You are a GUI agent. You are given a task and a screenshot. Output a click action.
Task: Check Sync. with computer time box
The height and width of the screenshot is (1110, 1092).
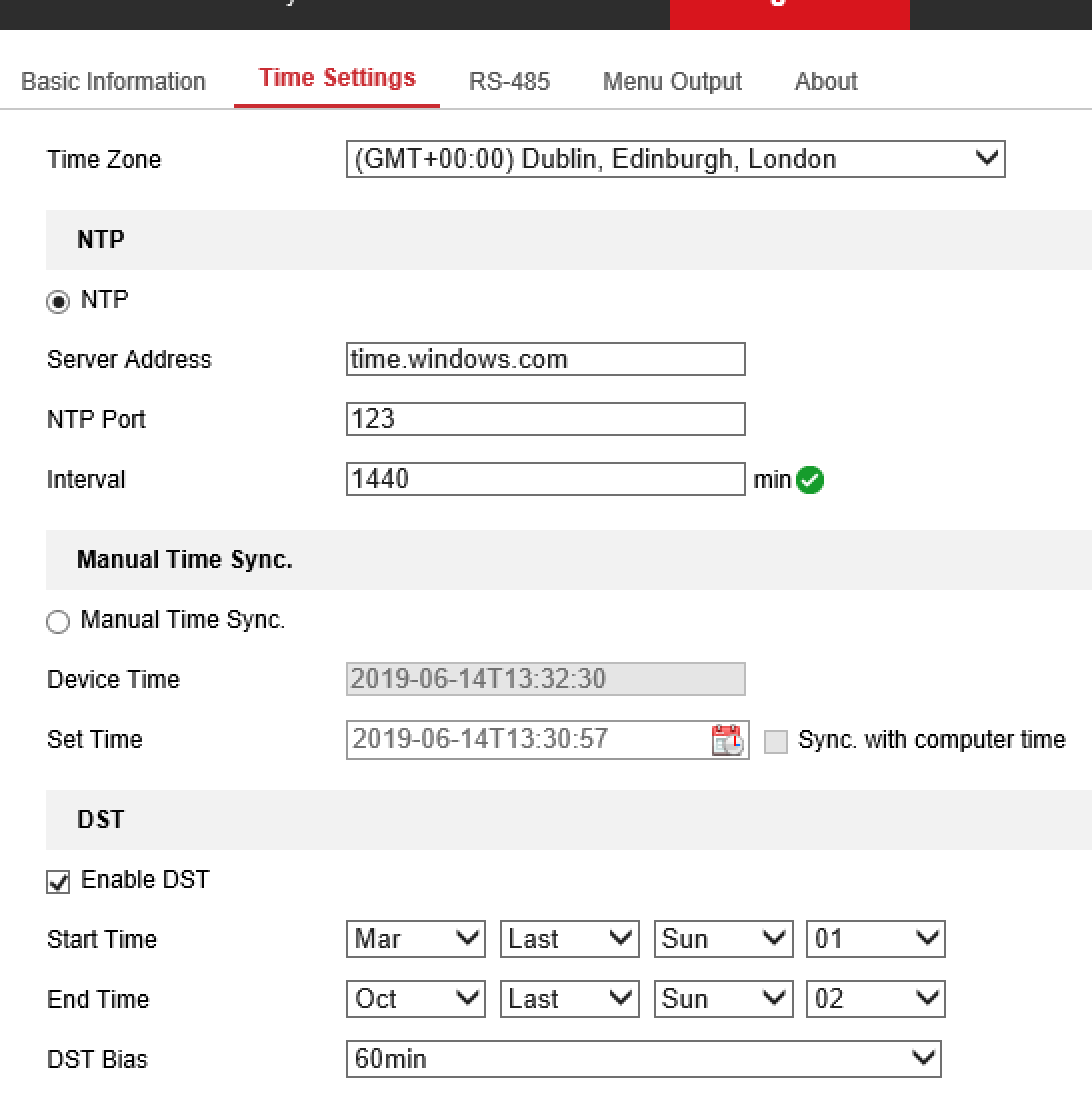(776, 742)
